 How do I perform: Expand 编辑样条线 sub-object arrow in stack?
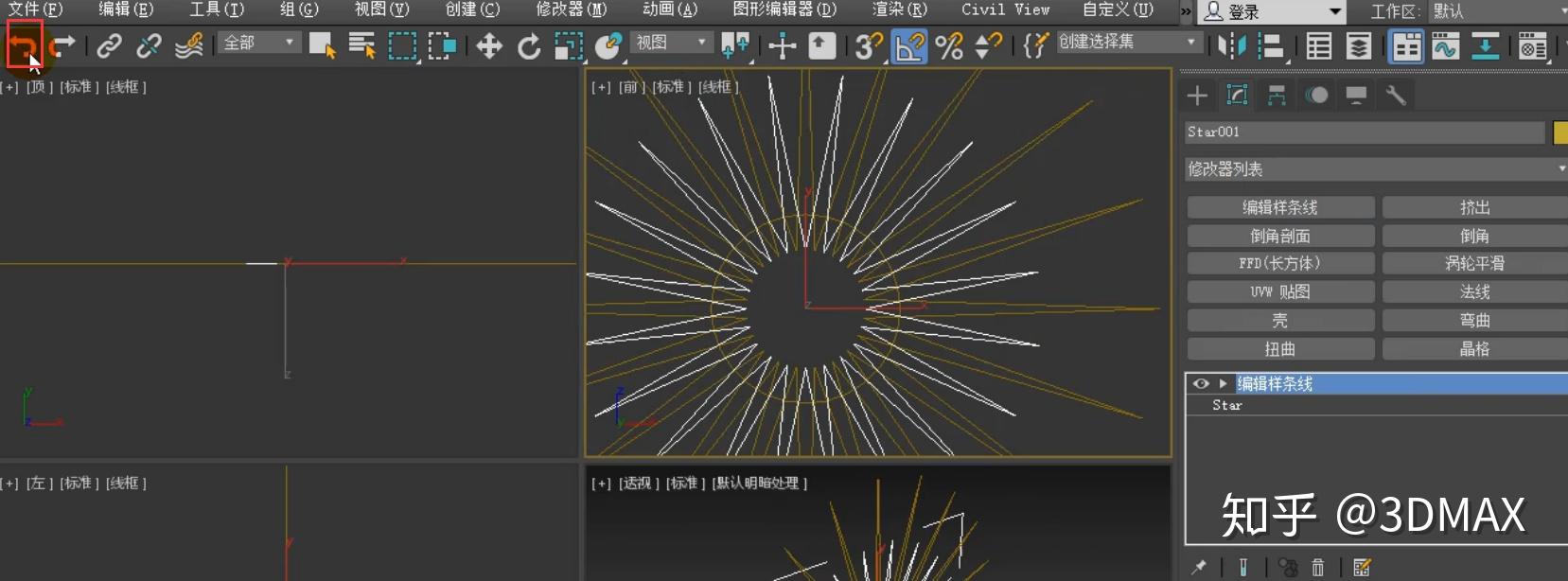click(x=1224, y=383)
